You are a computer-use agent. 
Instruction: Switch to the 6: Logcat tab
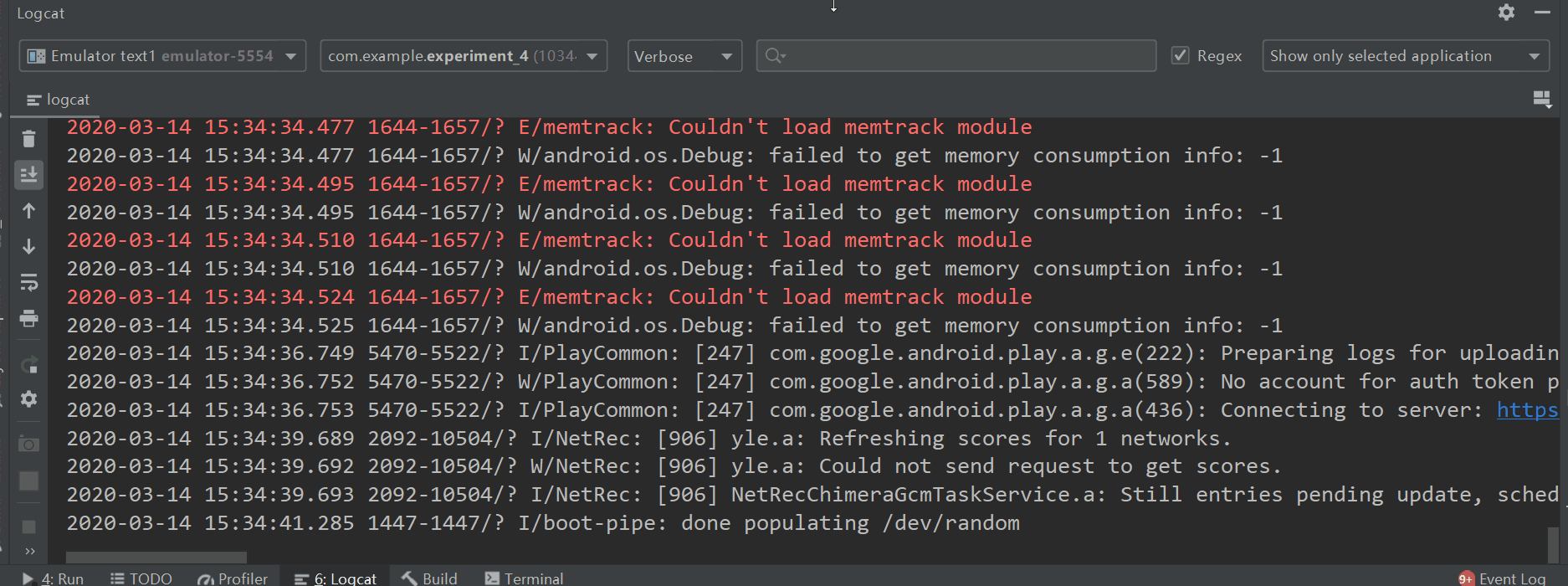(336, 578)
